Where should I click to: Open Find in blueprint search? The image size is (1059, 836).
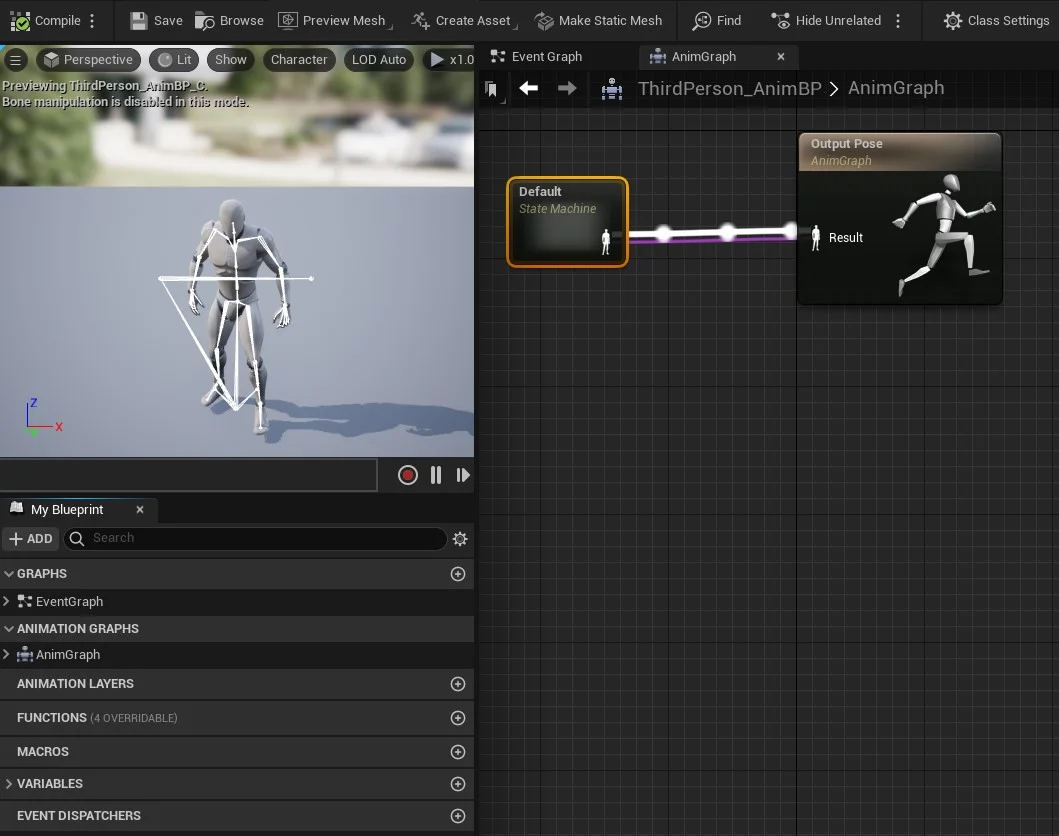click(717, 21)
